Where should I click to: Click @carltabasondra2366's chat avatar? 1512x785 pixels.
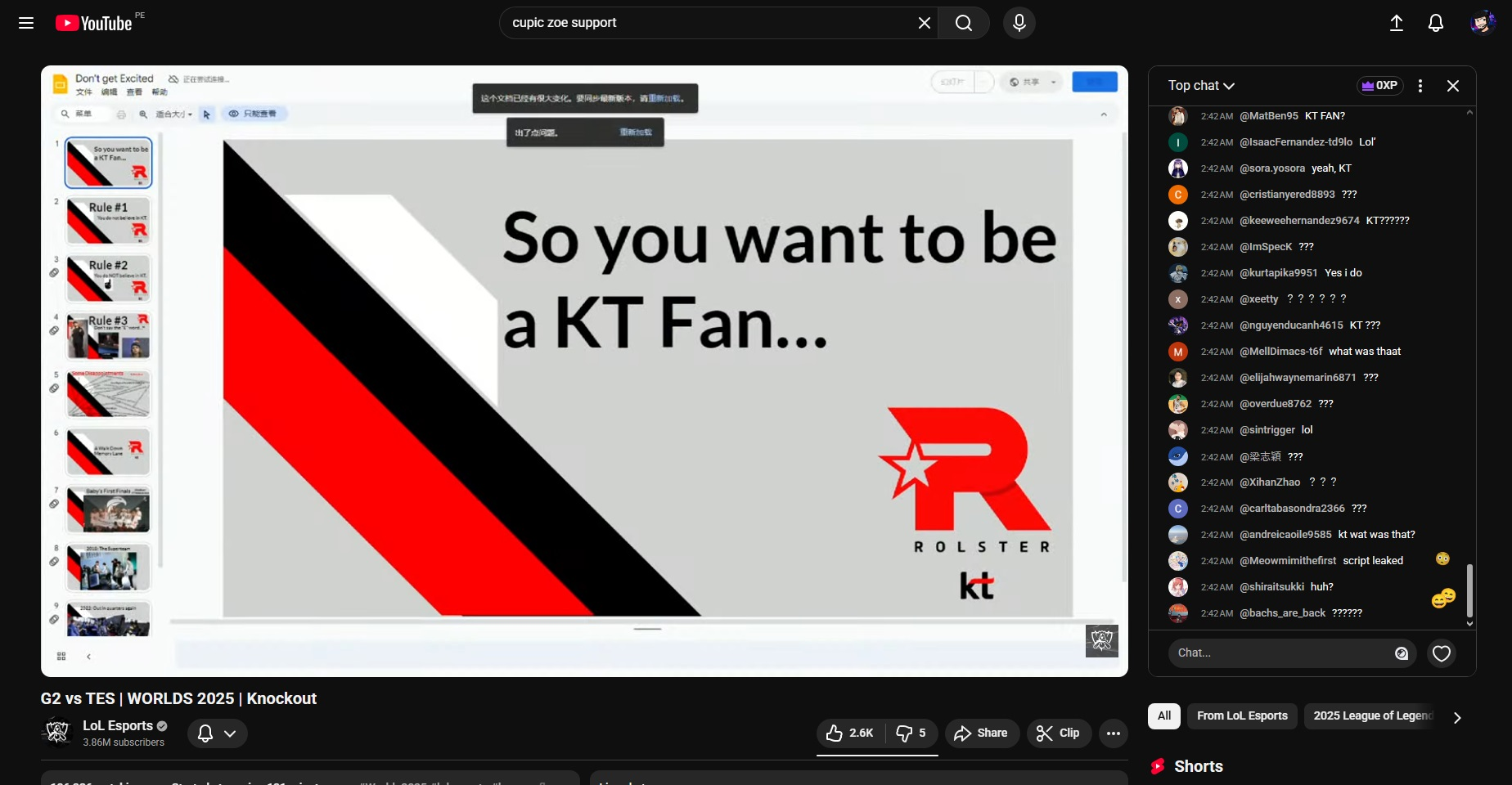[x=1178, y=509]
